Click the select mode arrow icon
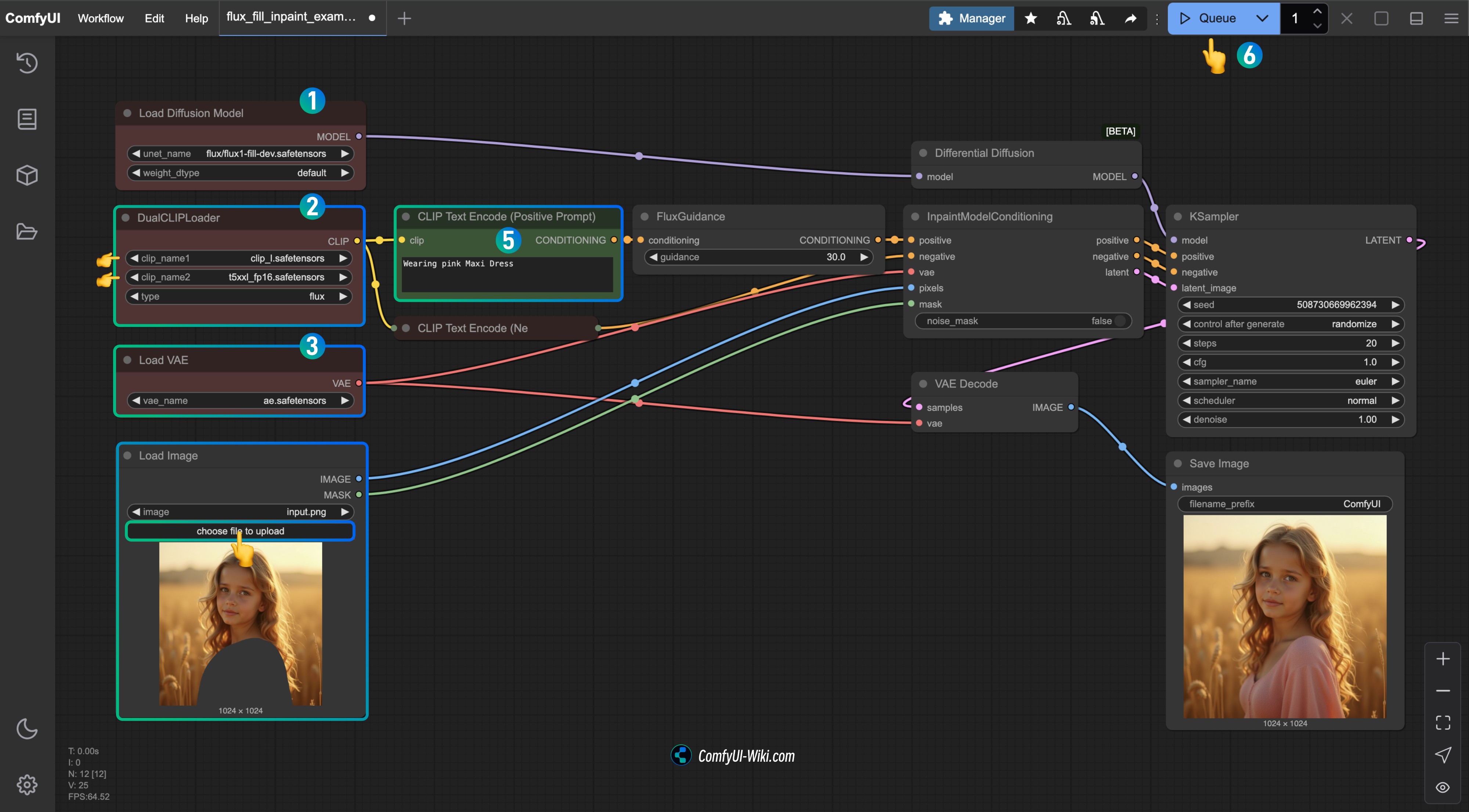Screen dimensions: 1469x812 [x=1443, y=755]
